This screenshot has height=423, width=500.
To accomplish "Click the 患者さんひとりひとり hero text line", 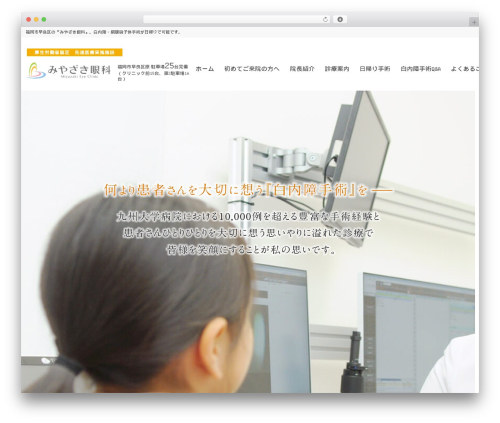I will tap(248, 233).
